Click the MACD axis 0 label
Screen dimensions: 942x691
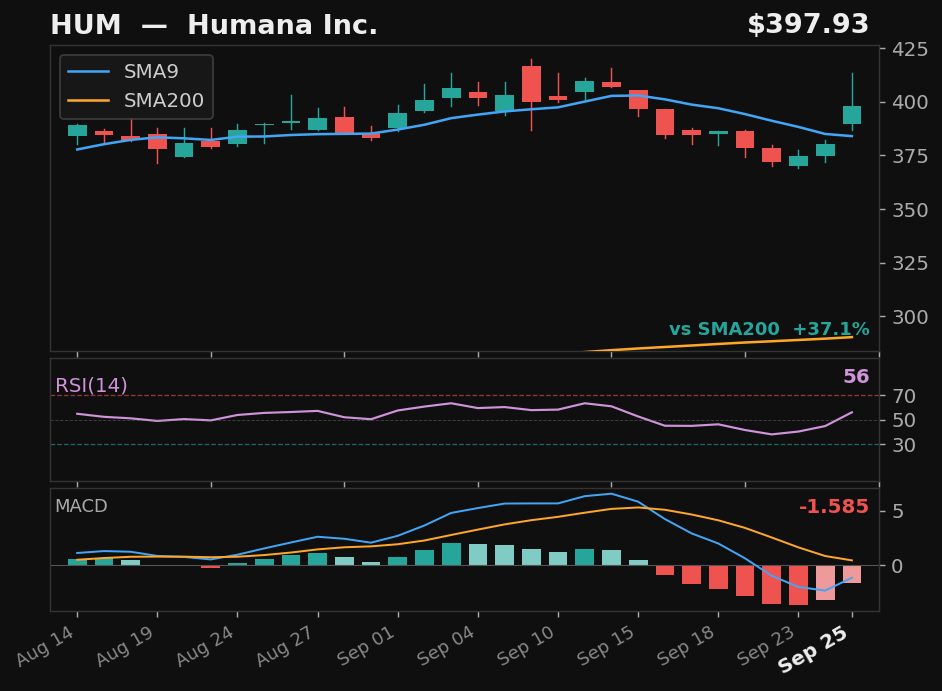pos(898,566)
